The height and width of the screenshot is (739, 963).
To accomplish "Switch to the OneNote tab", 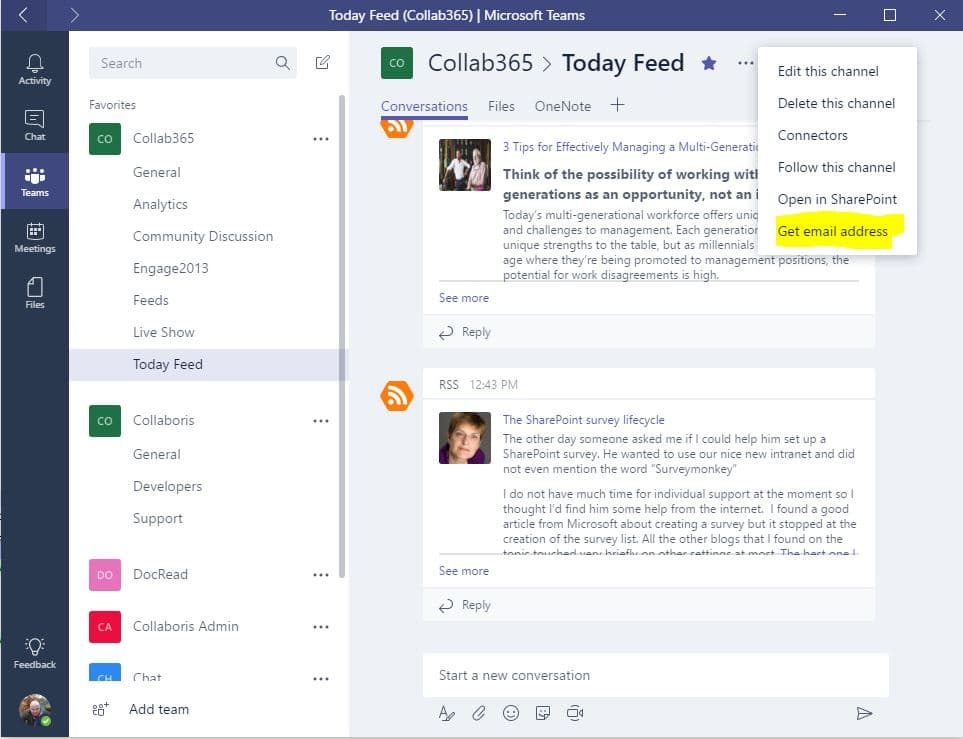I will pyautogui.click(x=562, y=106).
